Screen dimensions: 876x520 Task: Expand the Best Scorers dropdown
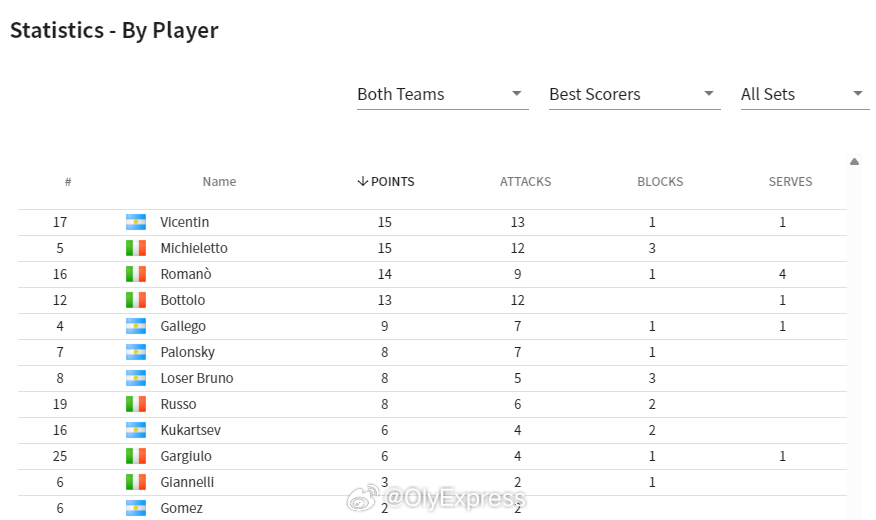click(x=634, y=94)
